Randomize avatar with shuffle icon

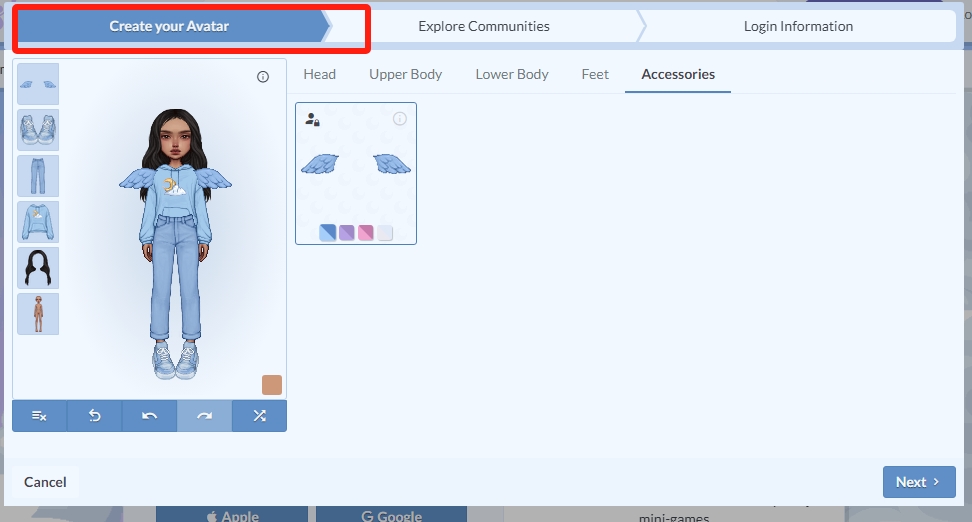pyautogui.click(x=259, y=416)
